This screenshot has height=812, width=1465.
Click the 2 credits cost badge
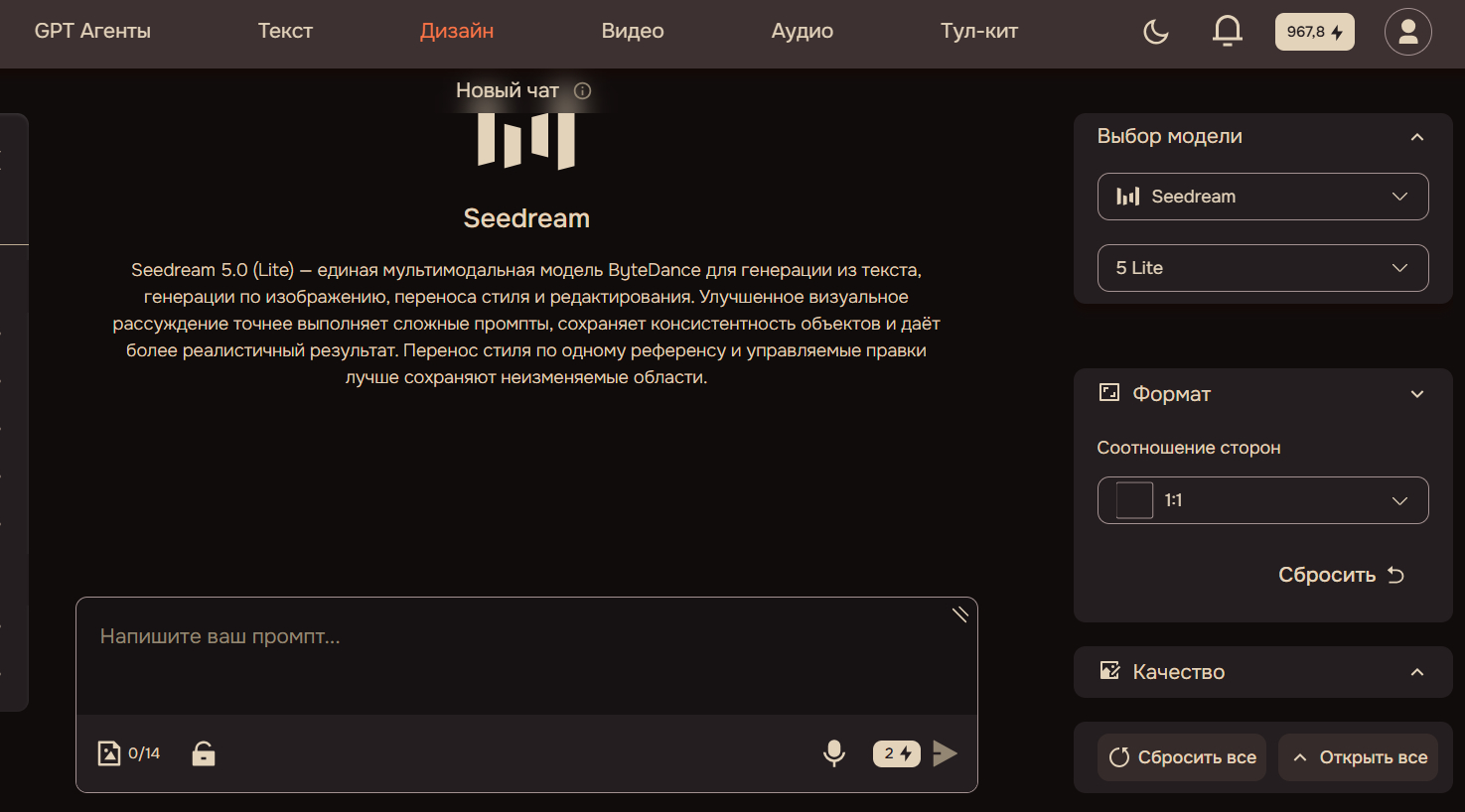pos(896,753)
